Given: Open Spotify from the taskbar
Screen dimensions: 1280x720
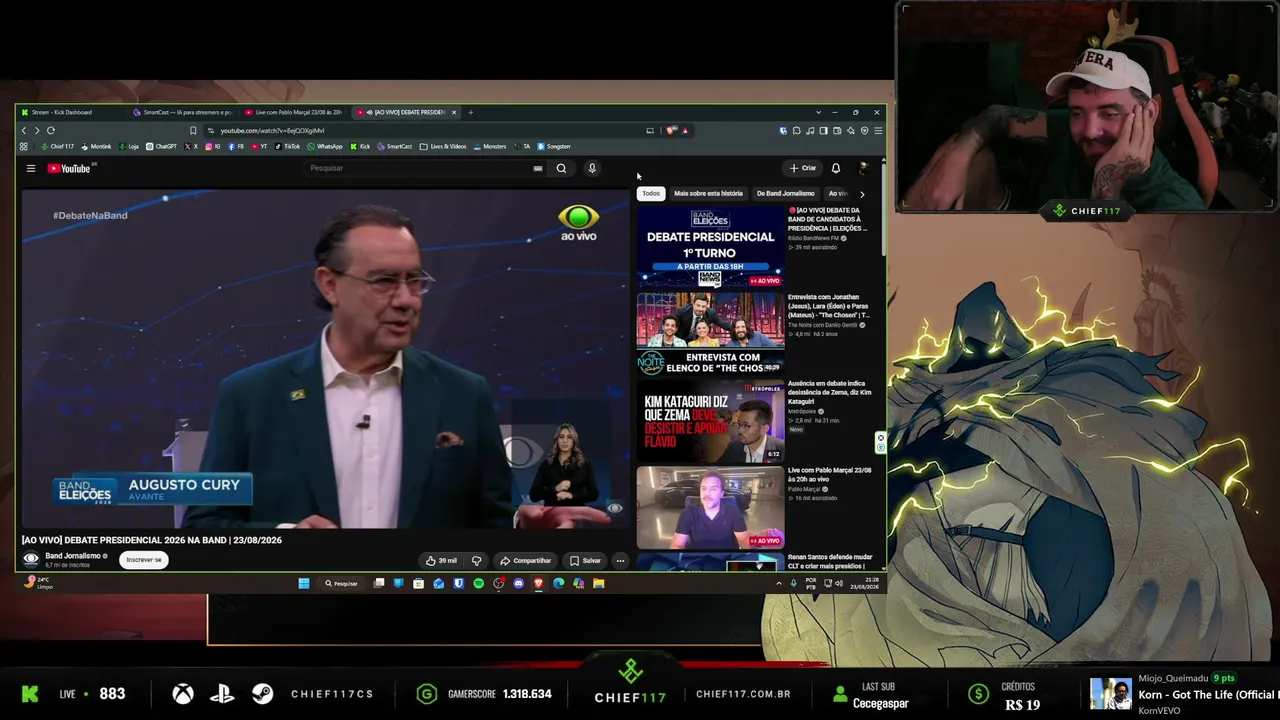Looking at the screenshot, I should (x=478, y=584).
